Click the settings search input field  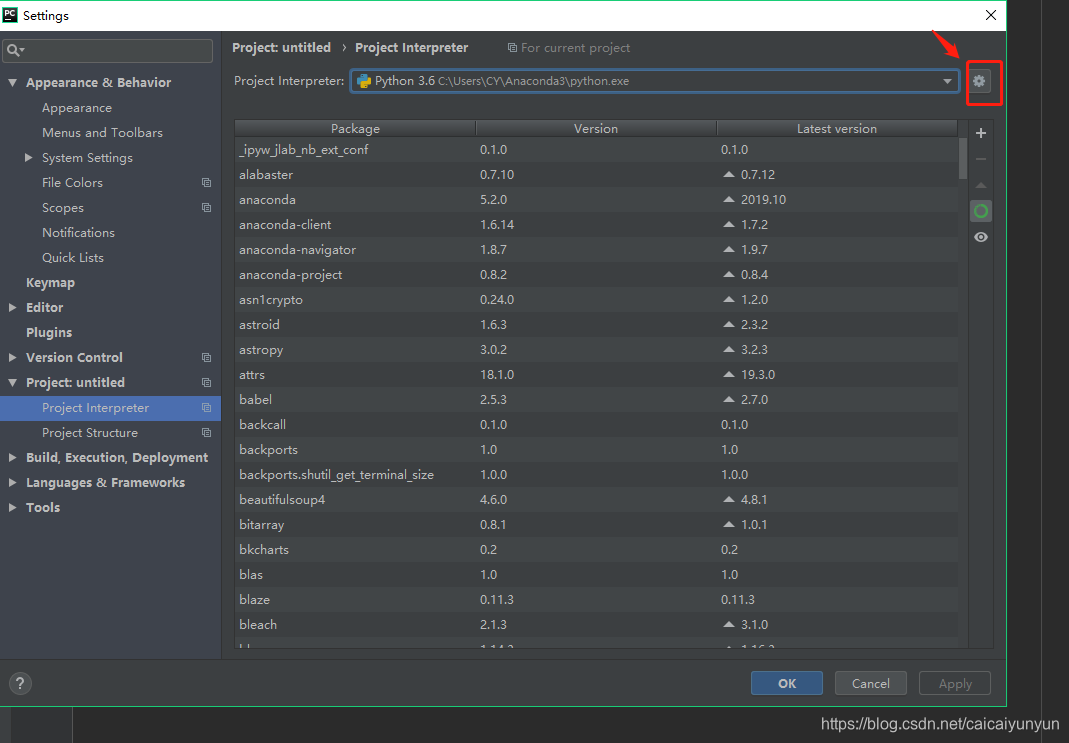108,50
